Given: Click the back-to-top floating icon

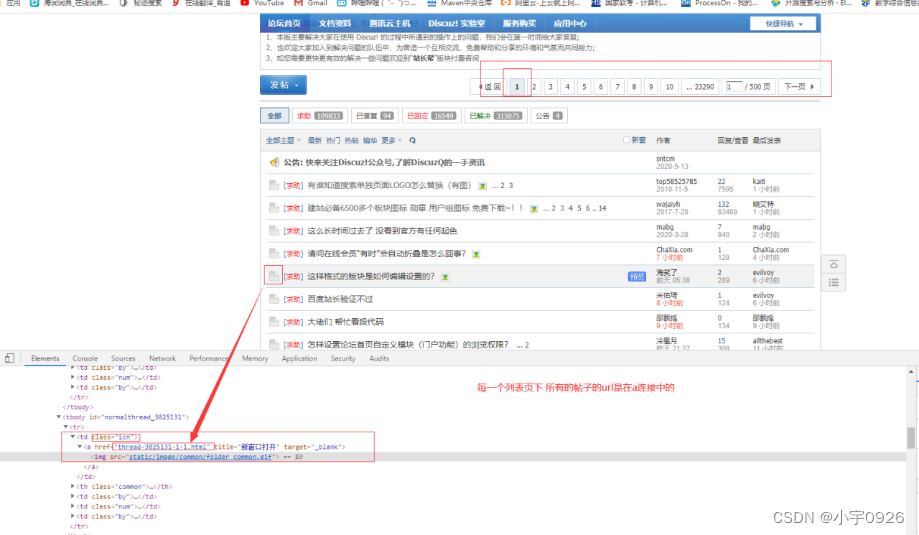Looking at the screenshot, I should (x=833, y=265).
